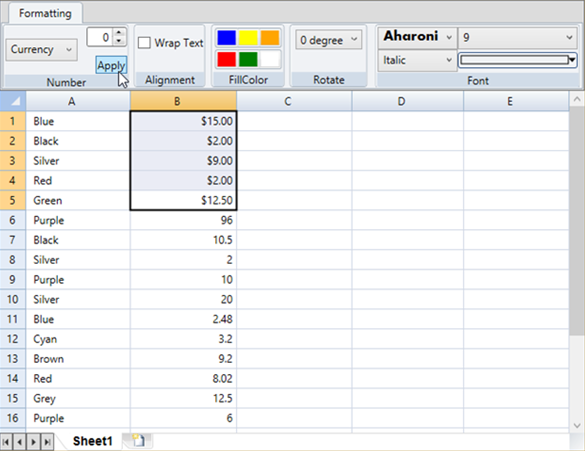585x451 pixels.
Task: Go to first sheet navigation arrow
Action: coord(6,442)
